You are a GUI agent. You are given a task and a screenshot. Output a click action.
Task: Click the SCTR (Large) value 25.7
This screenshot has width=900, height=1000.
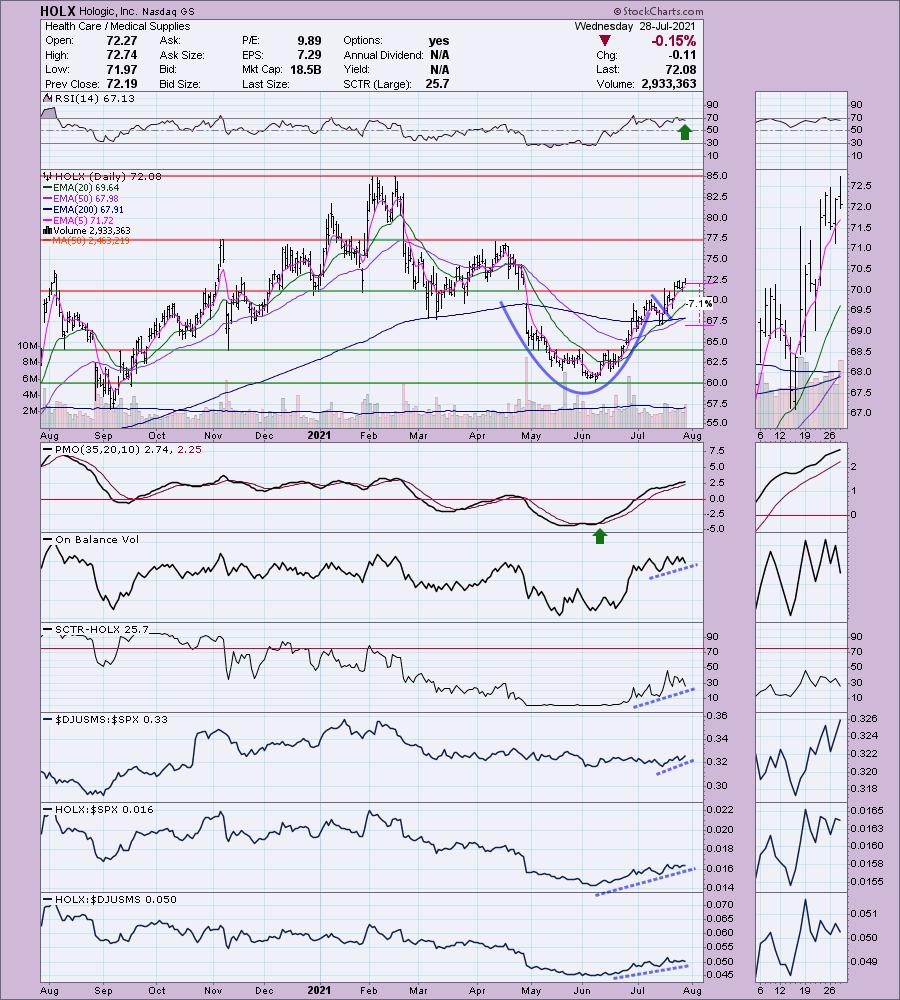438,84
